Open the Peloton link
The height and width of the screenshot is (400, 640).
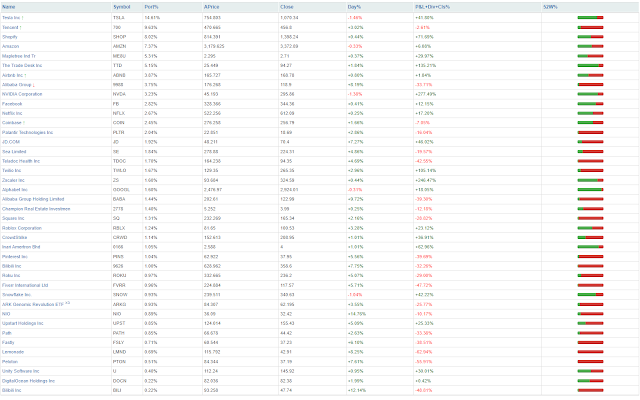coord(10,362)
